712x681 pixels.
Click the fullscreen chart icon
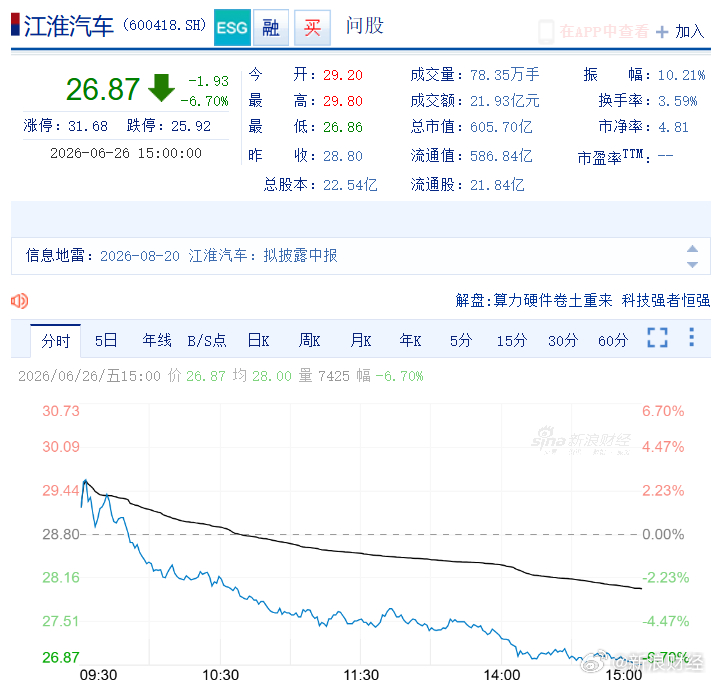tap(657, 337)
